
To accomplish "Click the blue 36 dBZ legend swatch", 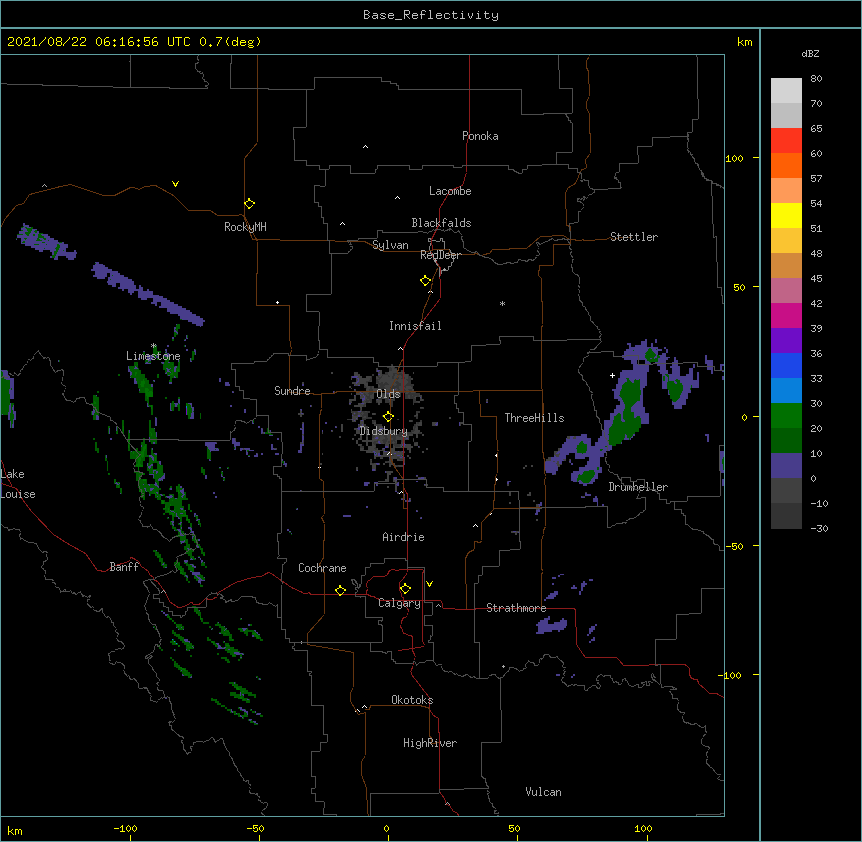I will pyautogui.click(x=786, y=365).
